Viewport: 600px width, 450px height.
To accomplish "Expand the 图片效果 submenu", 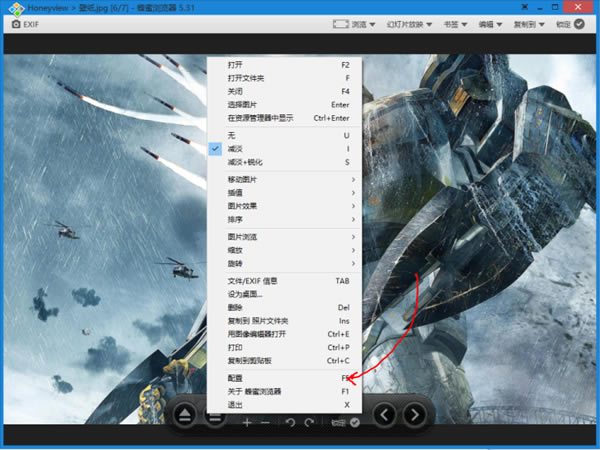I will click(x=284, y=206).
